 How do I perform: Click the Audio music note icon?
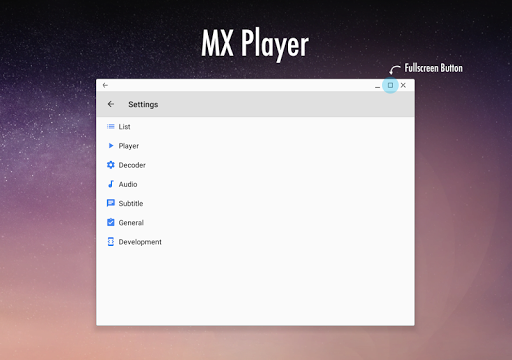[x=111, y=184]
